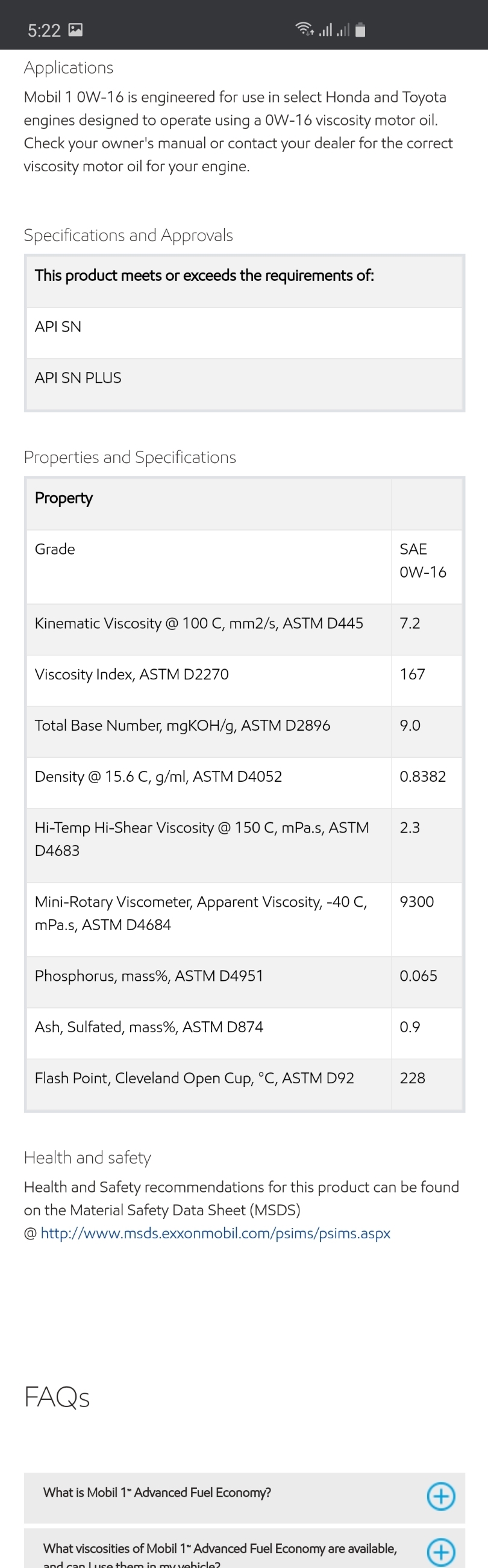Tap the Flash Point value 228
Screen dimensions: 488x1568
point(413,1078)
